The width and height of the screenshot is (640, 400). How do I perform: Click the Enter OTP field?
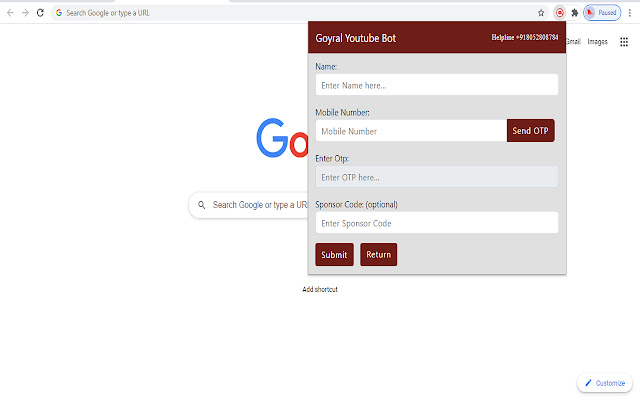pyautogui.click(x=437, y=177)
